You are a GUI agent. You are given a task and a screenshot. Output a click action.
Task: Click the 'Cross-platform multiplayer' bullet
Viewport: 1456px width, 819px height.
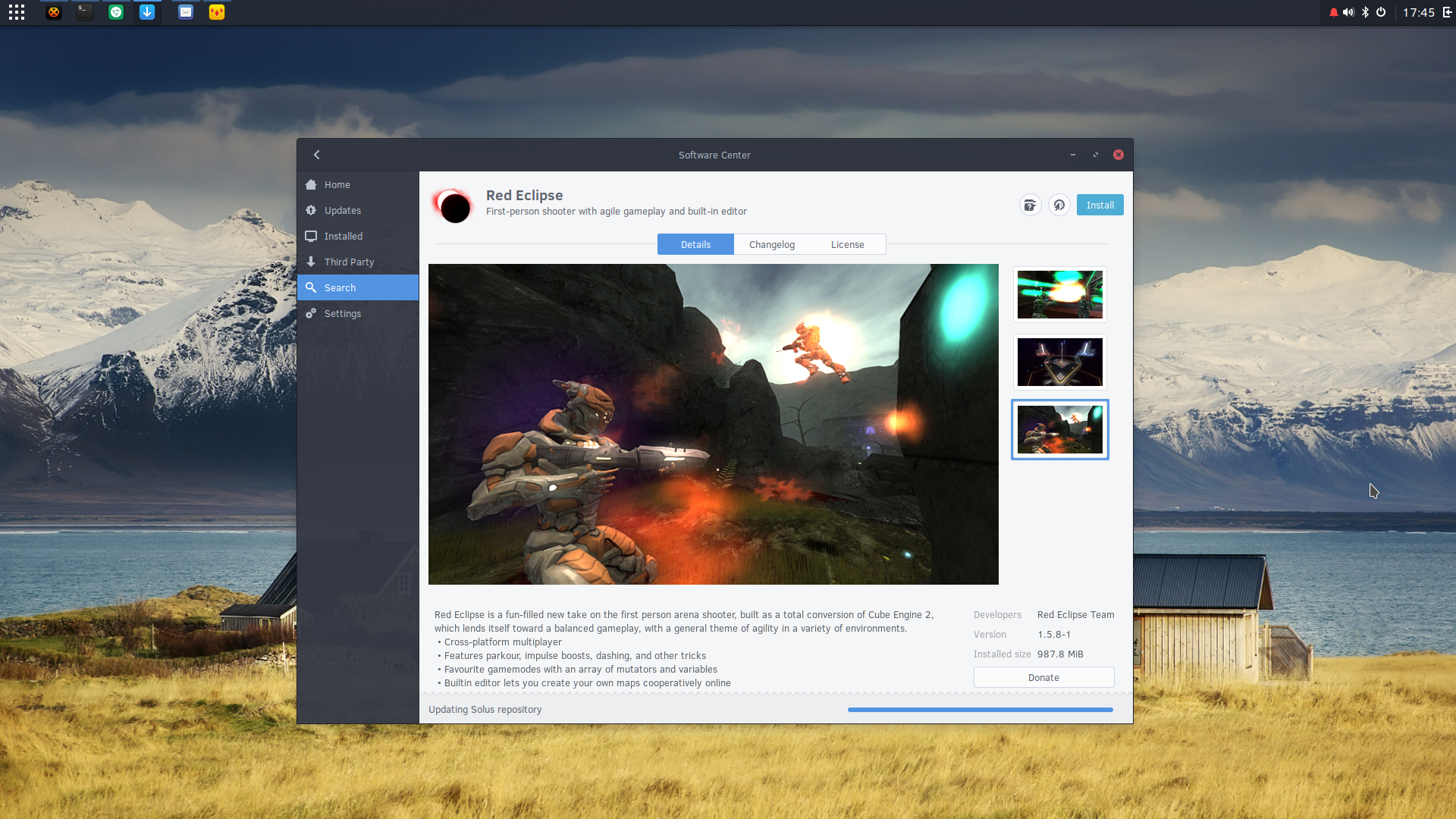[x=503, y=642]
